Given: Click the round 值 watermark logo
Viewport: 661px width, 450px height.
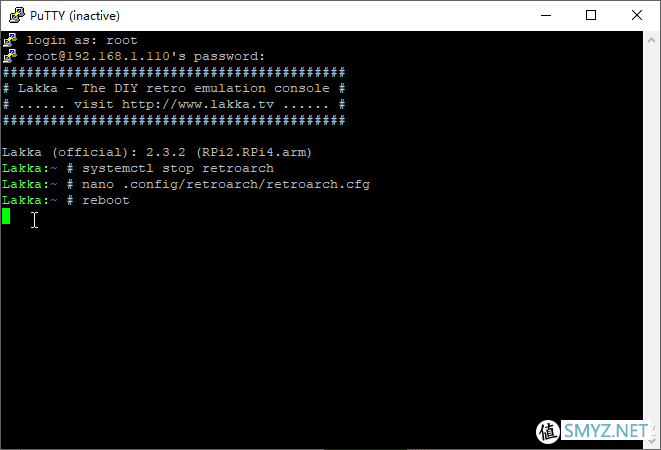Looking at the screenshot, I should 548,431.
